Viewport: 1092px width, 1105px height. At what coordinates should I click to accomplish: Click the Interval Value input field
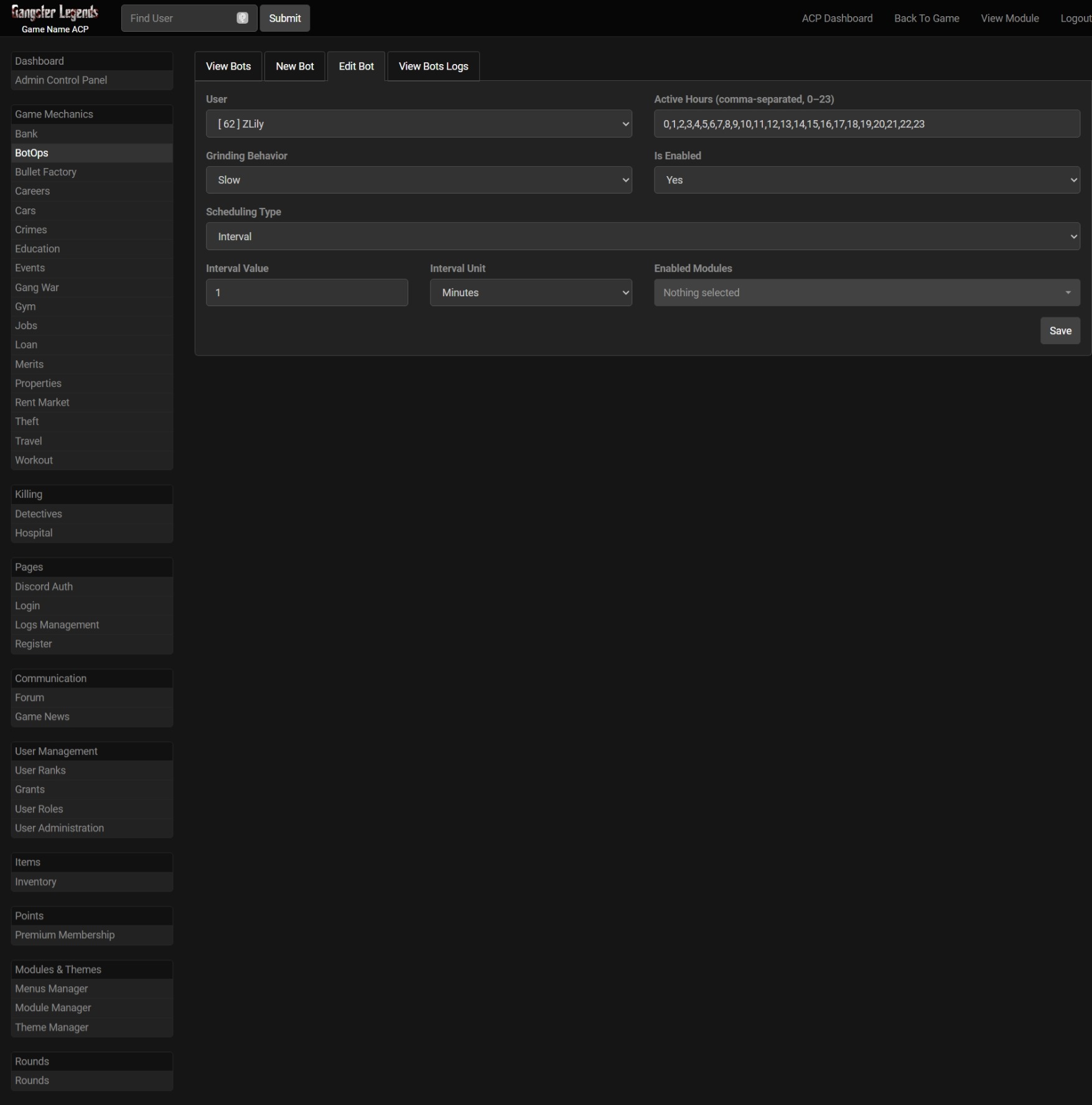coord(306,292)
